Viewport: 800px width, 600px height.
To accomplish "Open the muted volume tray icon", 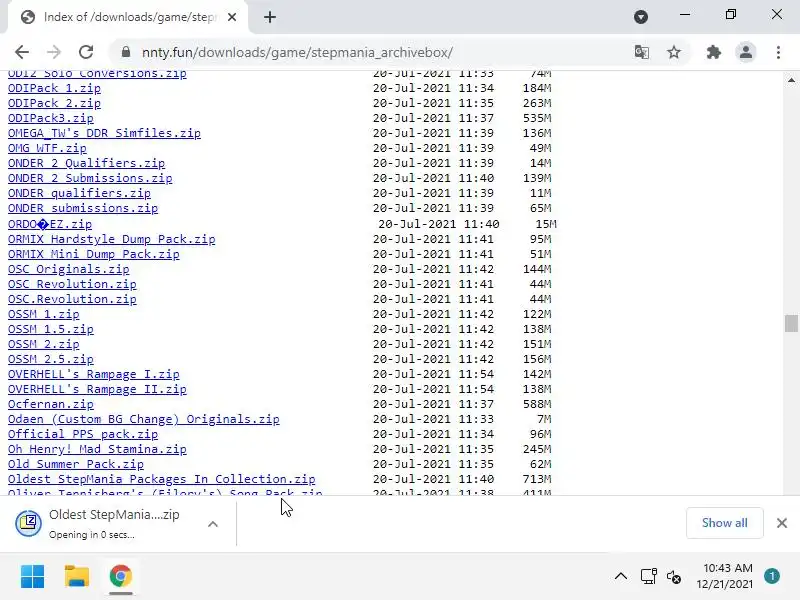I will click(674, 577).
